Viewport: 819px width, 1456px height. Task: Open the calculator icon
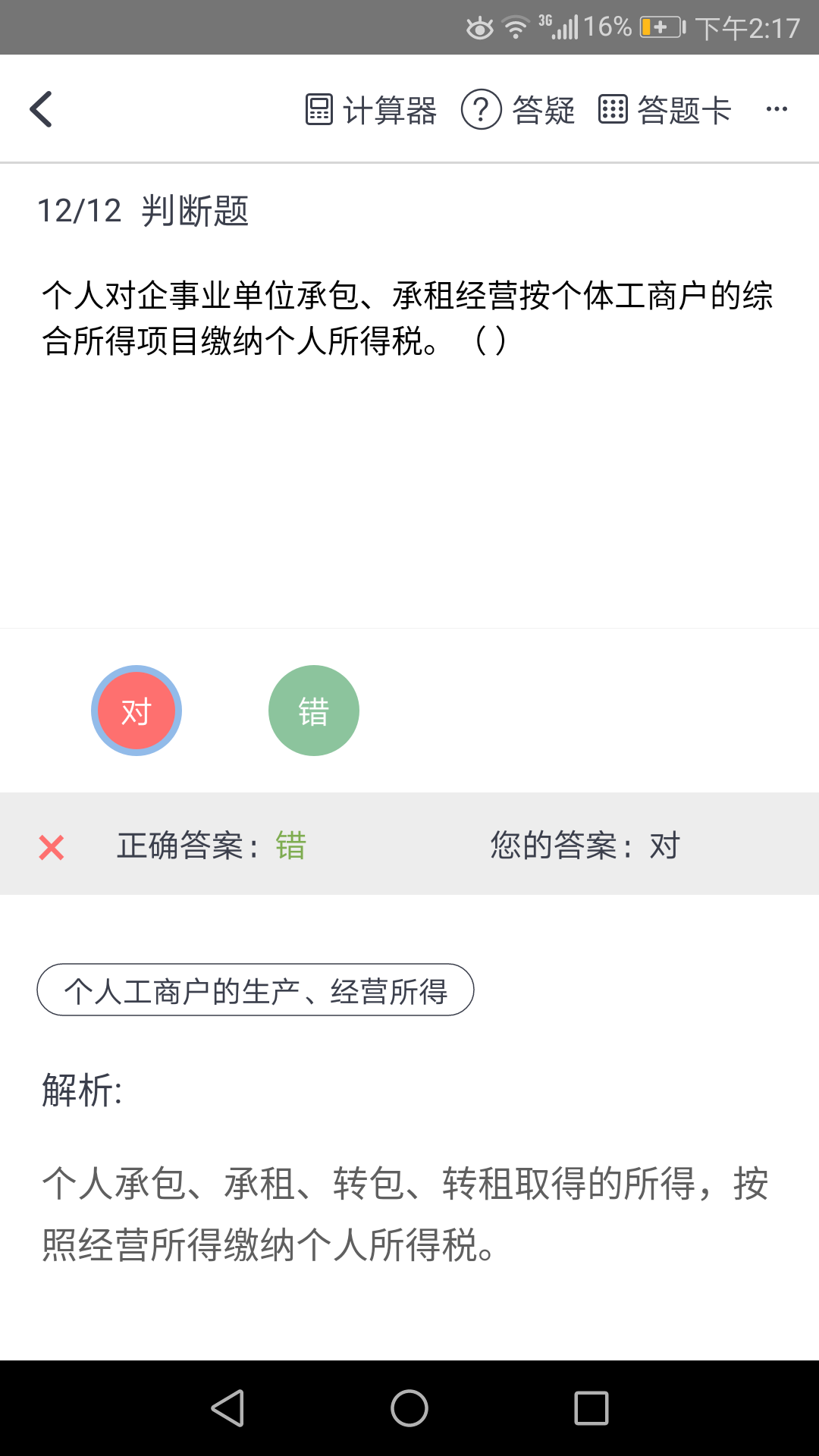318,109
